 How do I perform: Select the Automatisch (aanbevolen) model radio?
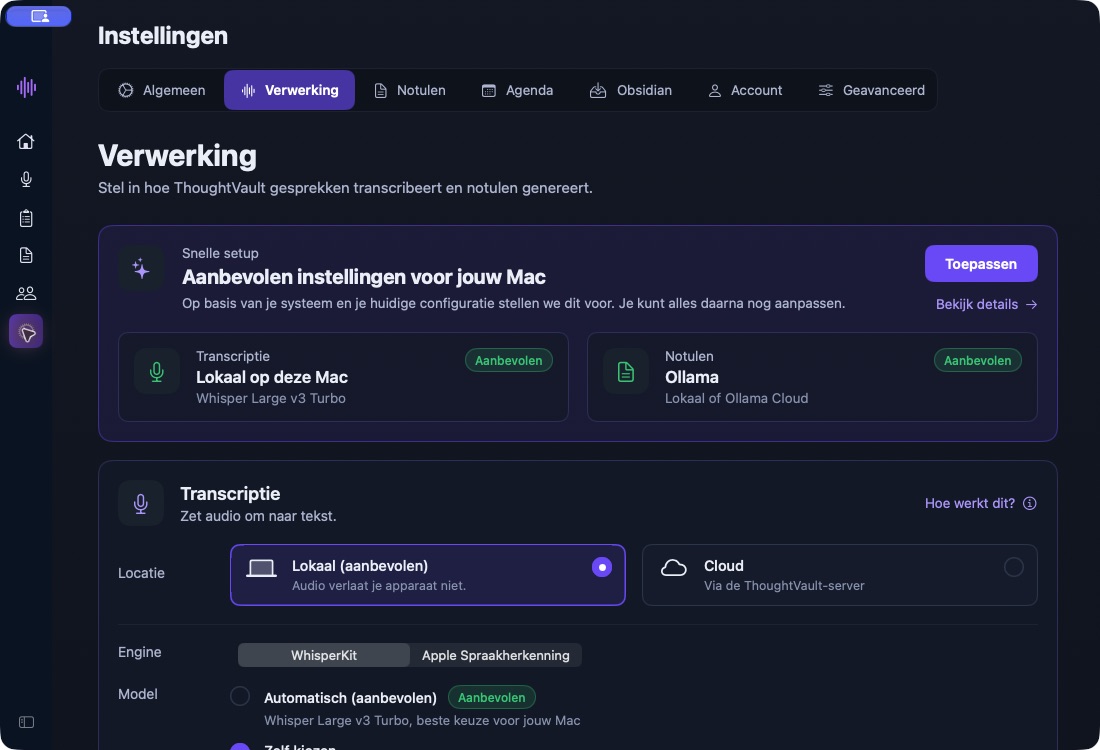[240, 696]
